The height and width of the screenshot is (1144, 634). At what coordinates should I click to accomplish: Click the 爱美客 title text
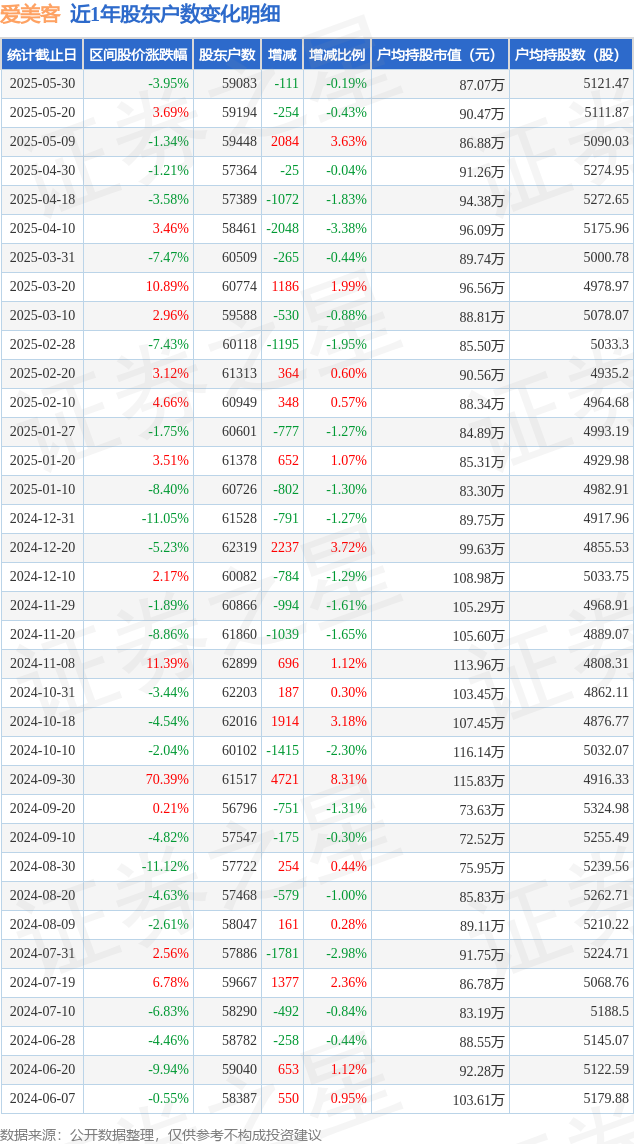(x=30, y=15)
